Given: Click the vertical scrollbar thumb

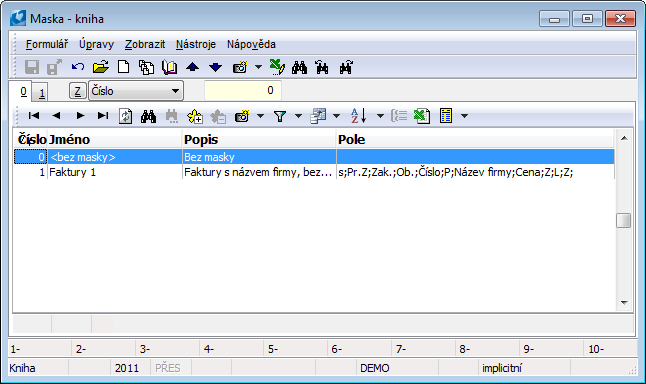Looking at the screenshot, I should [x=624, y=220].
